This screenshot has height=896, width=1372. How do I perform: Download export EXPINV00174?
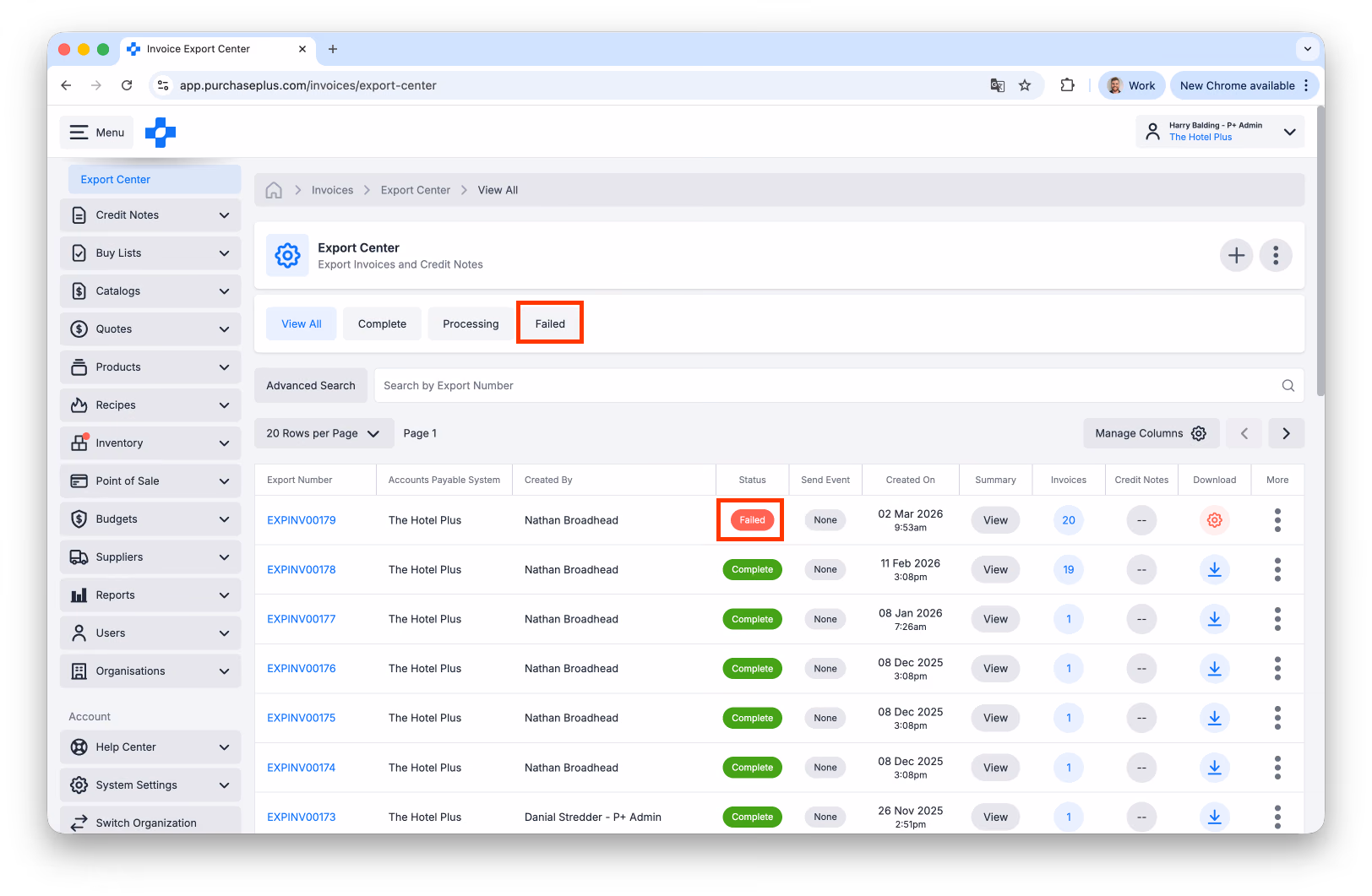(x=1214, y=768)
